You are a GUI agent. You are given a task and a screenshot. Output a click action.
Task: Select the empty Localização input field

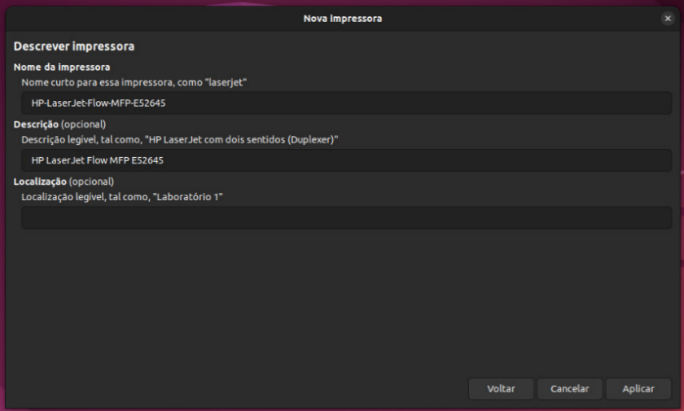(346, 217)
